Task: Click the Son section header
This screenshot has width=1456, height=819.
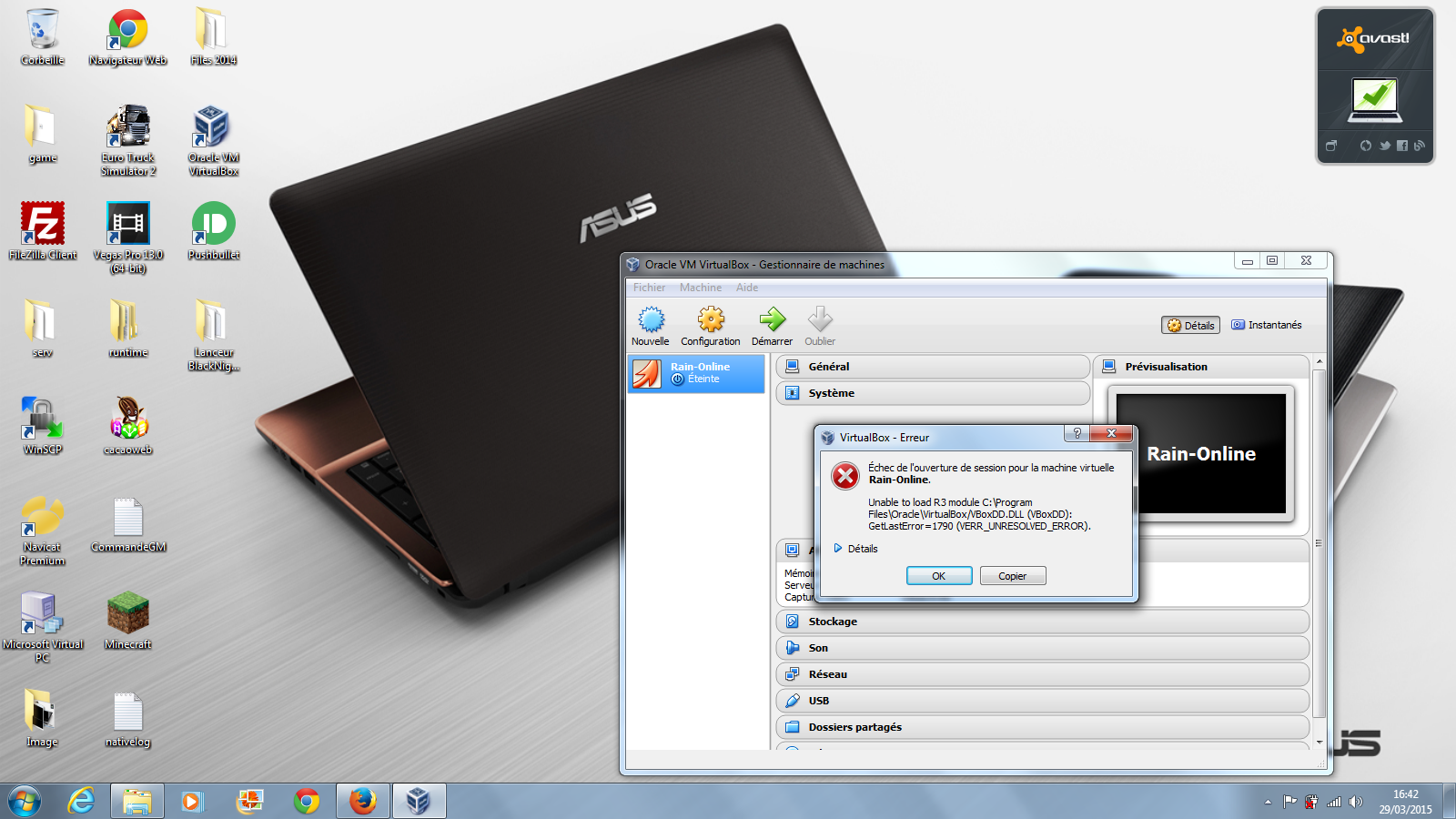Action: point(1042,648)
